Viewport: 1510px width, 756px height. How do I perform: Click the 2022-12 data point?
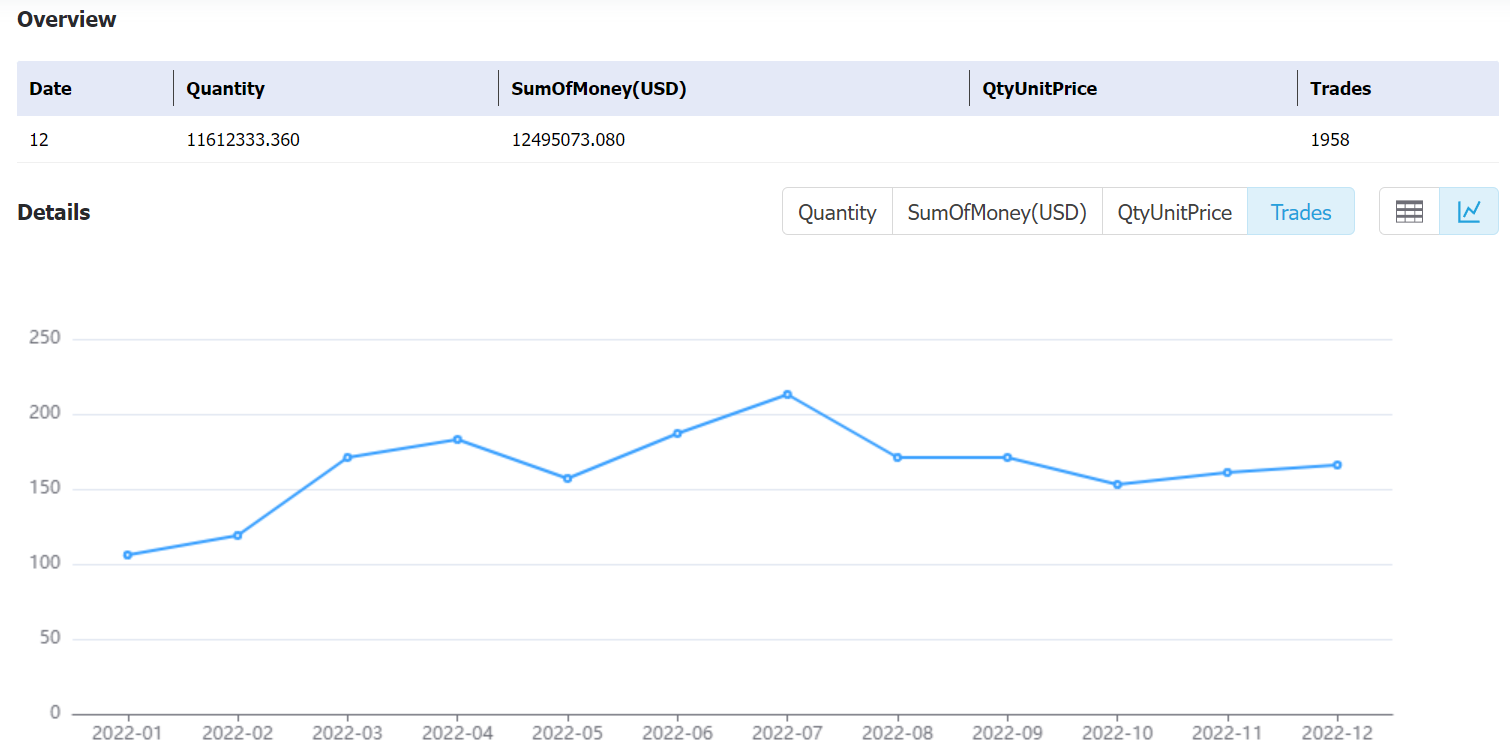[x=1337, y=465]
